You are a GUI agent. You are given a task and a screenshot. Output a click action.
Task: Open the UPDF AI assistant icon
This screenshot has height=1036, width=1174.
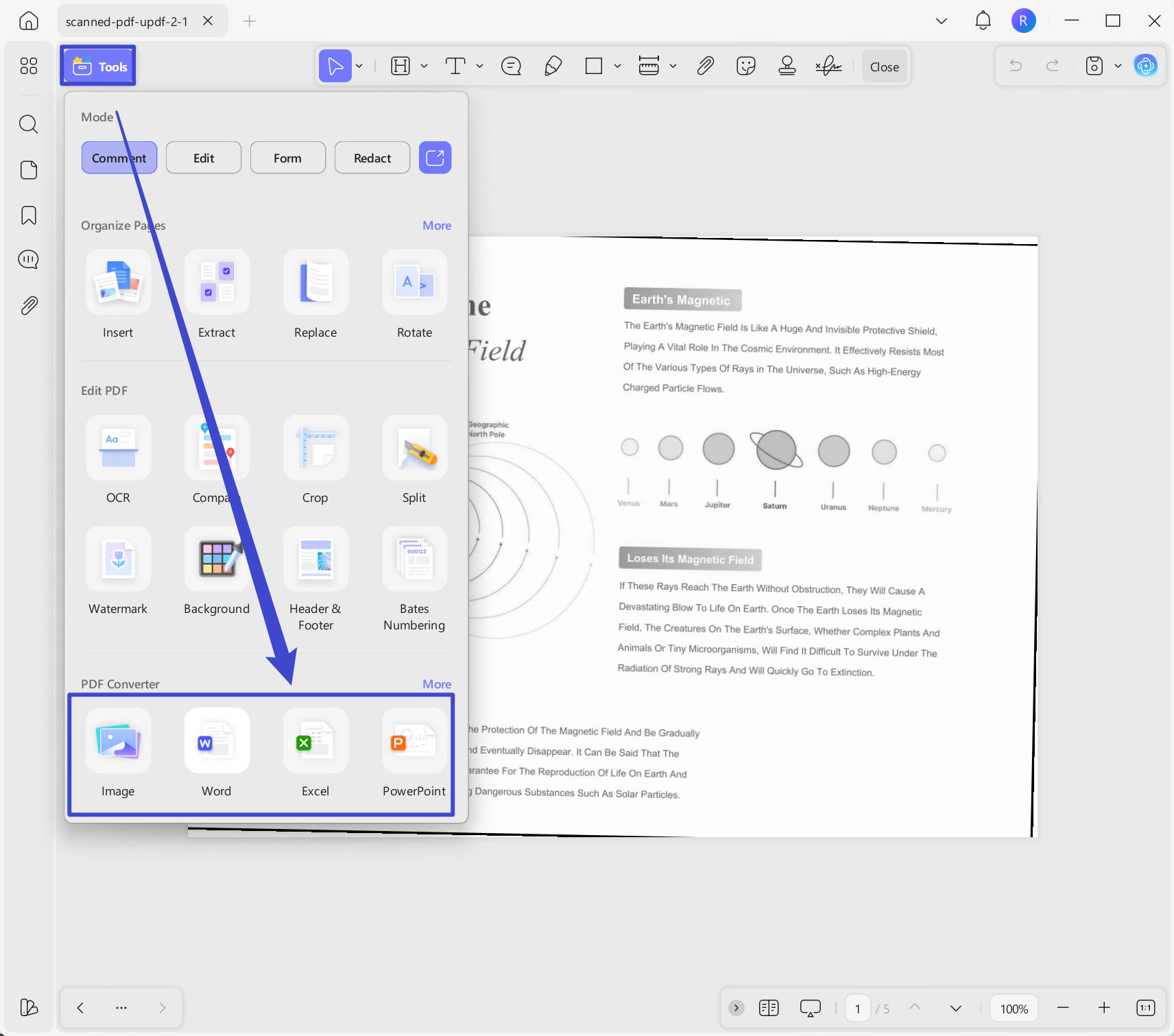1145,66
